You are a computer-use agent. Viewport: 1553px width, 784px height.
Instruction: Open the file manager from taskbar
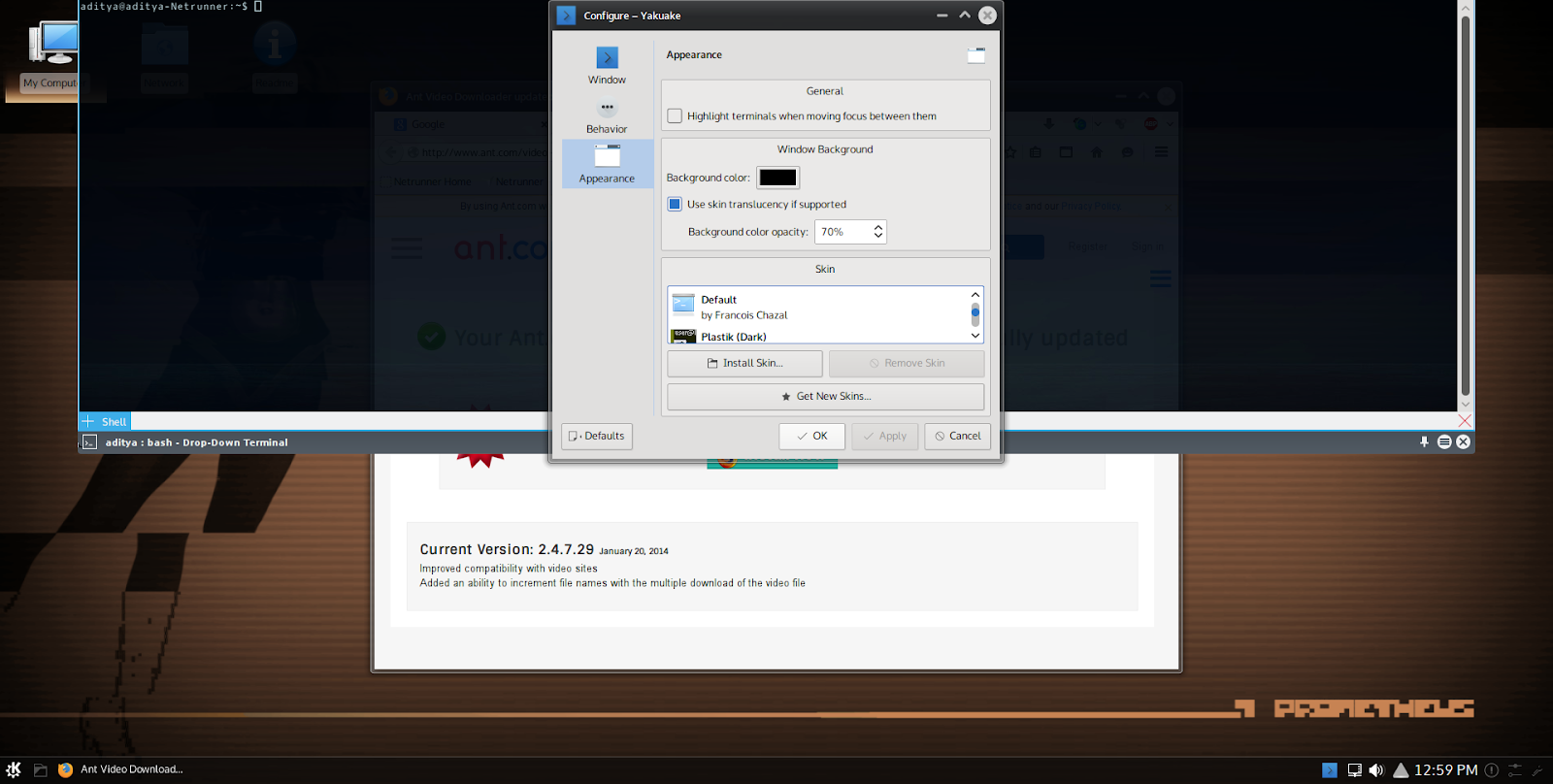(41, 769)
